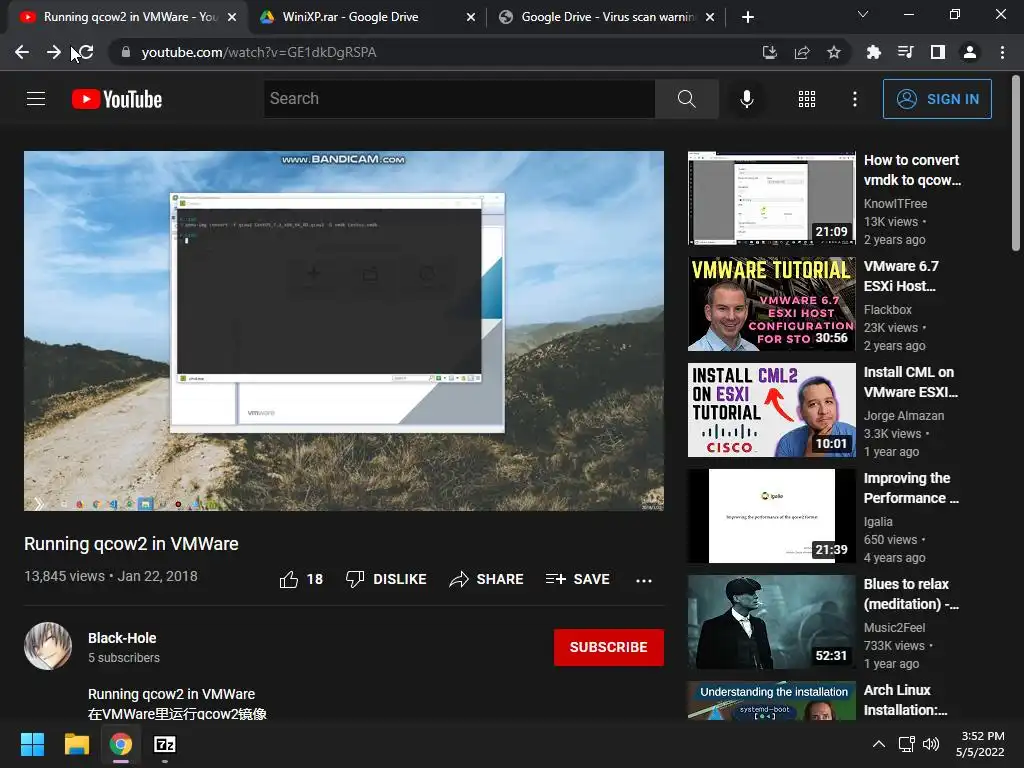Click the Flackbox channel name

(x=888, y=310)
